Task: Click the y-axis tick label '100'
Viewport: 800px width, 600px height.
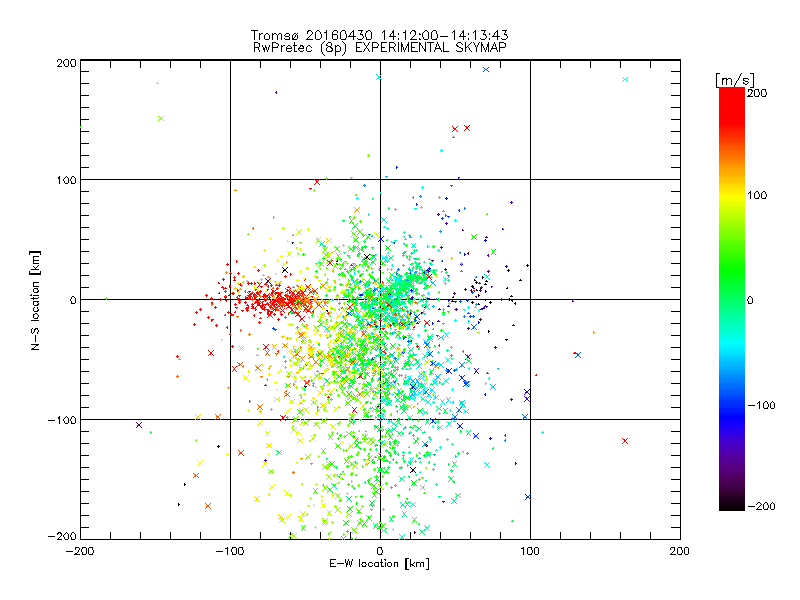Action: click(x=66, y=180)
